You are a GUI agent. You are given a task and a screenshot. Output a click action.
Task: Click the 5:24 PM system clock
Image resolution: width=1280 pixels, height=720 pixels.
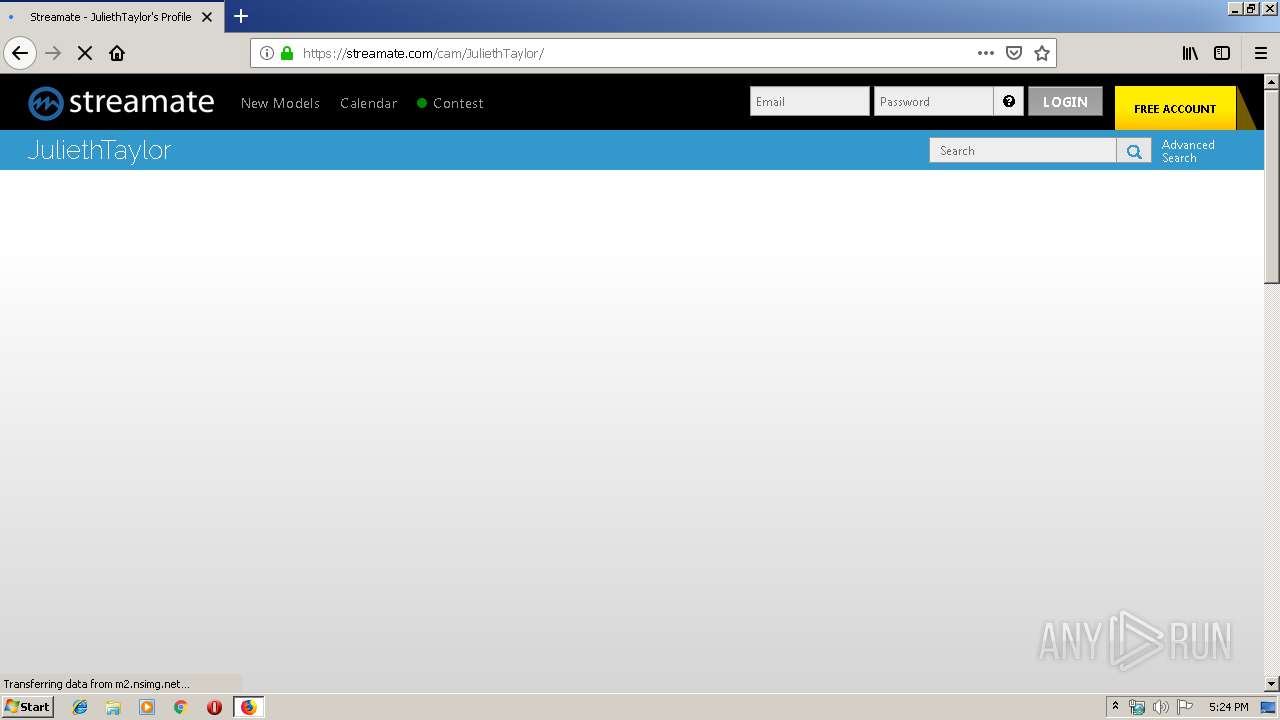[x=1228, y=707]
